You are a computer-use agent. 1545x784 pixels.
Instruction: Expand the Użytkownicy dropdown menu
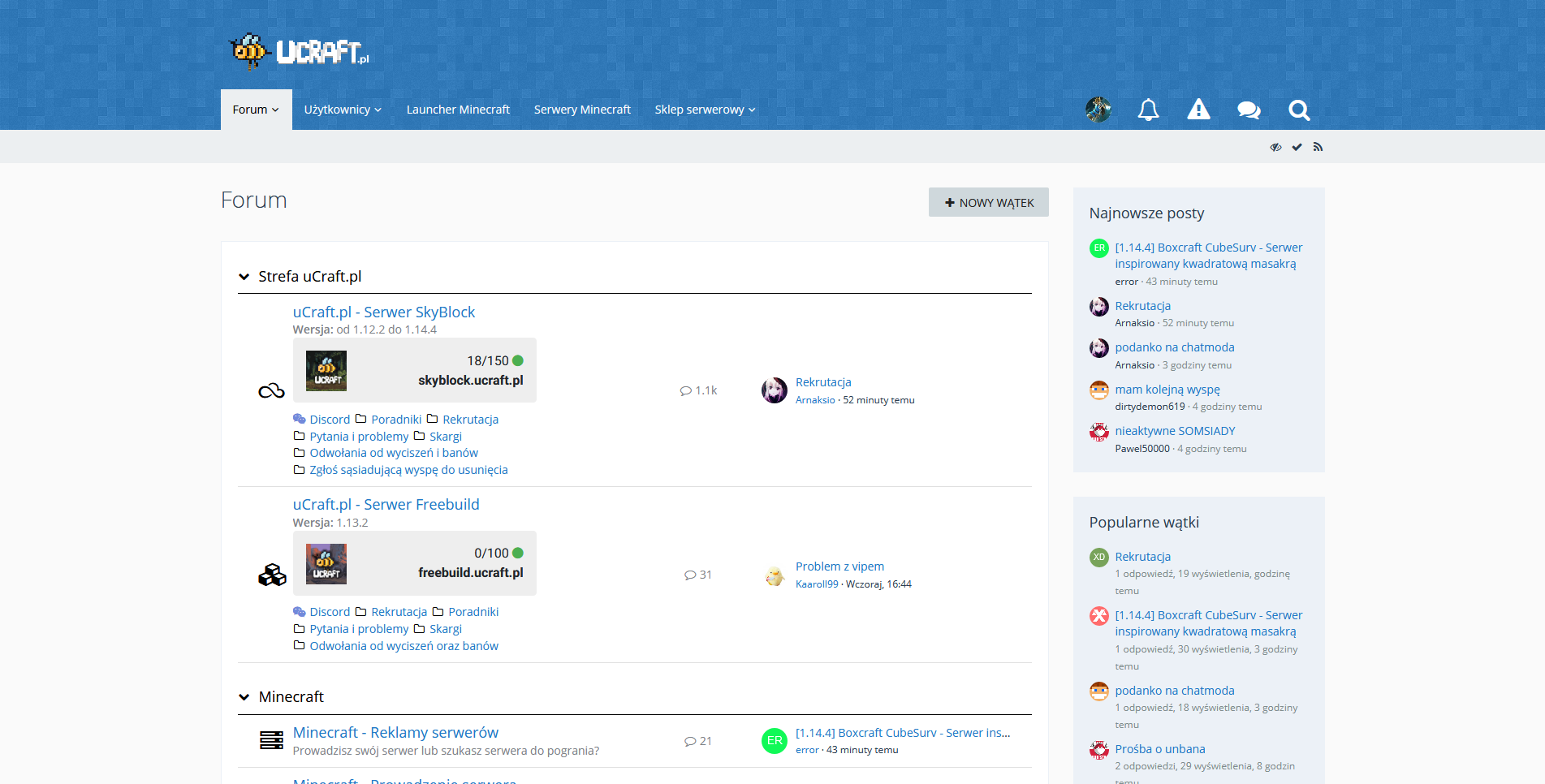pyautogui.click(x=342, y=110)
